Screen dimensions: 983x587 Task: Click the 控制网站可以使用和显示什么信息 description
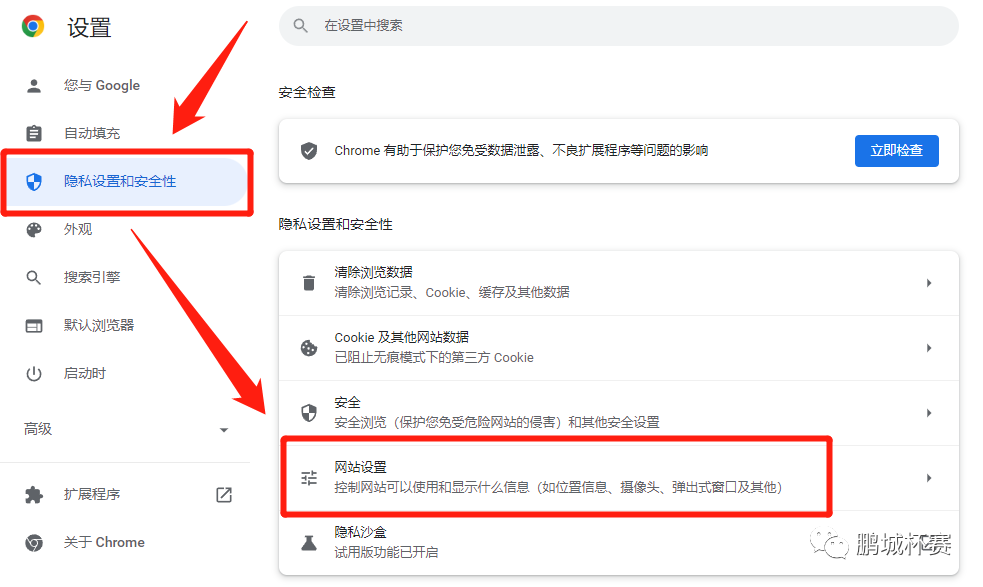558,488
